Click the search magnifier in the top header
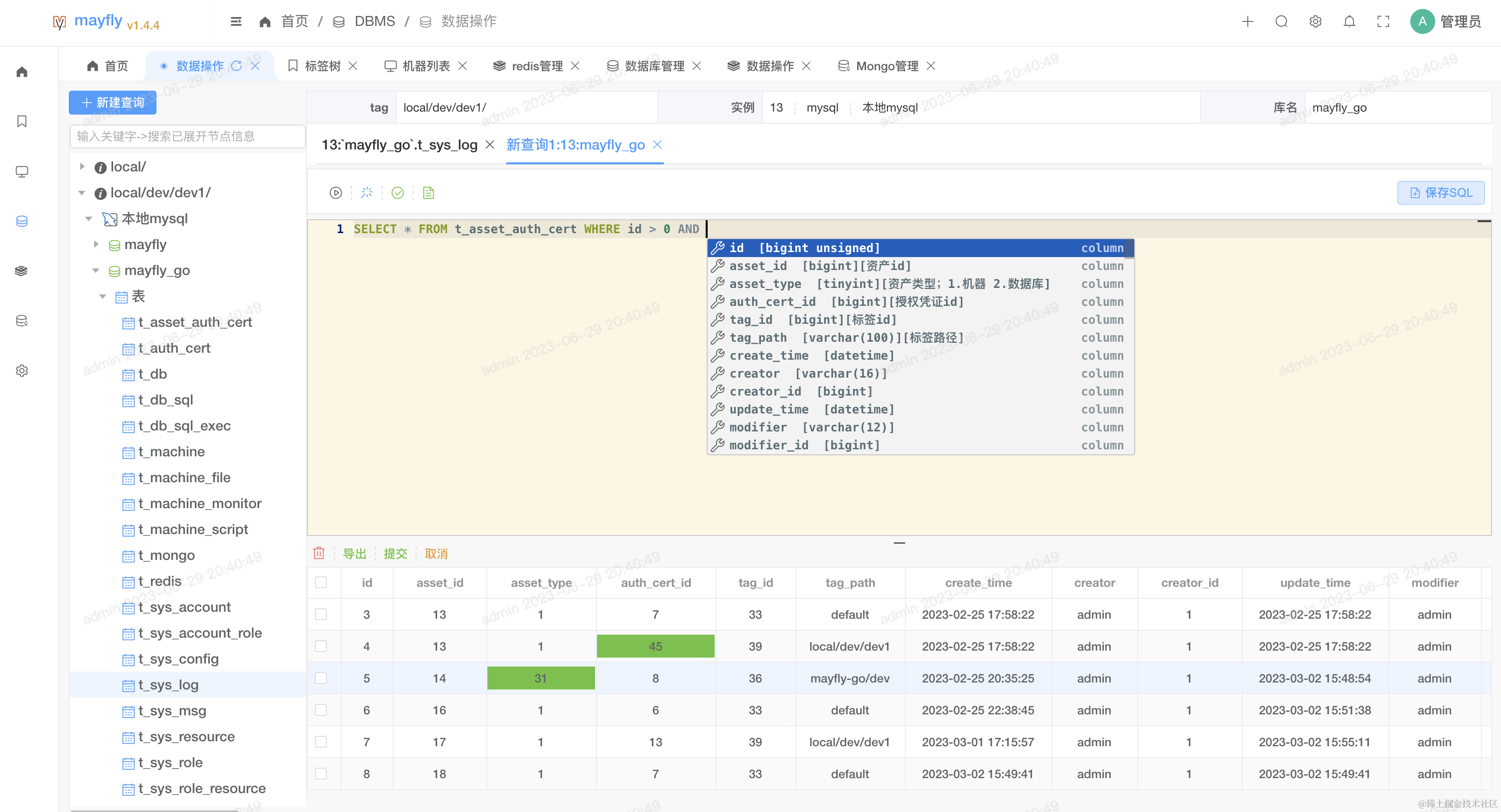Viewport: 1501px width, 812px height. coord(1281,21)
